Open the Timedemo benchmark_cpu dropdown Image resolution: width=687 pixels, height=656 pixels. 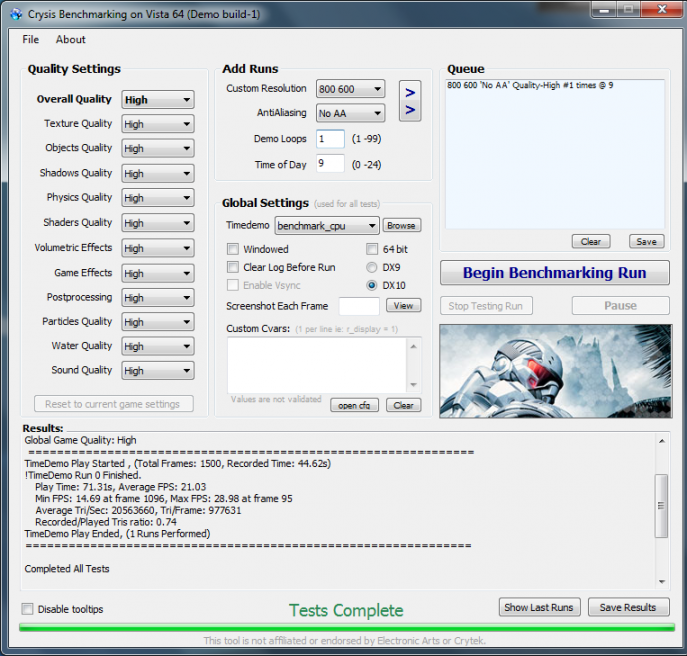pos(327,226)
